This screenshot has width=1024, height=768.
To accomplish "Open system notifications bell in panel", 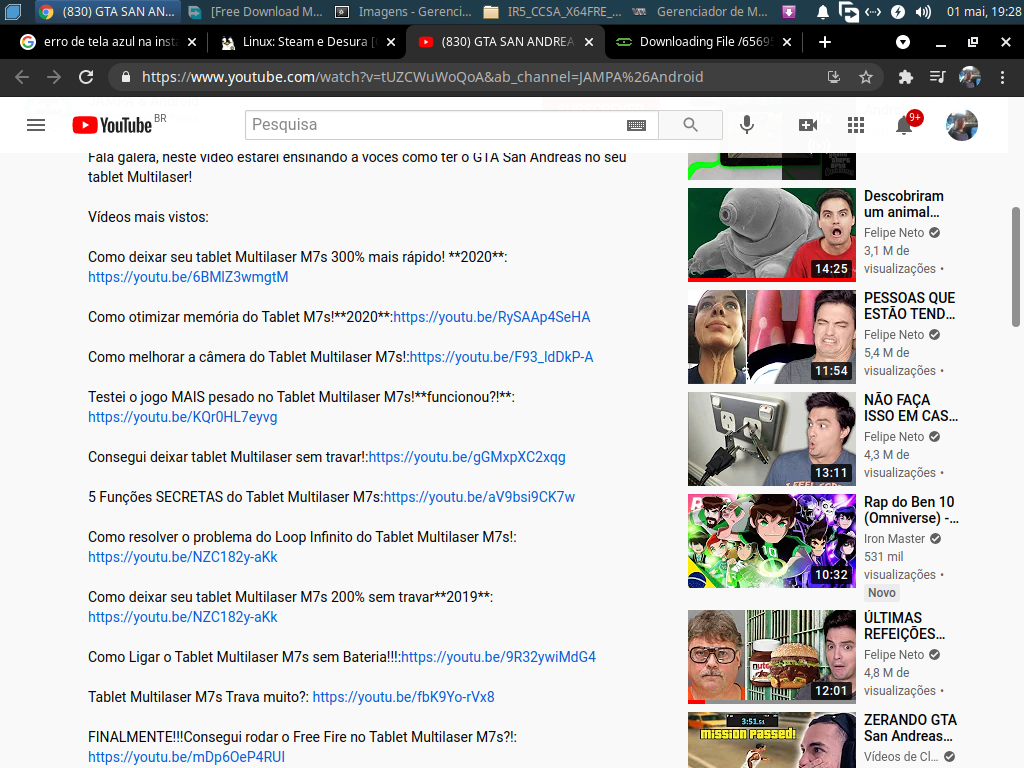I will (x=823, y=12).
